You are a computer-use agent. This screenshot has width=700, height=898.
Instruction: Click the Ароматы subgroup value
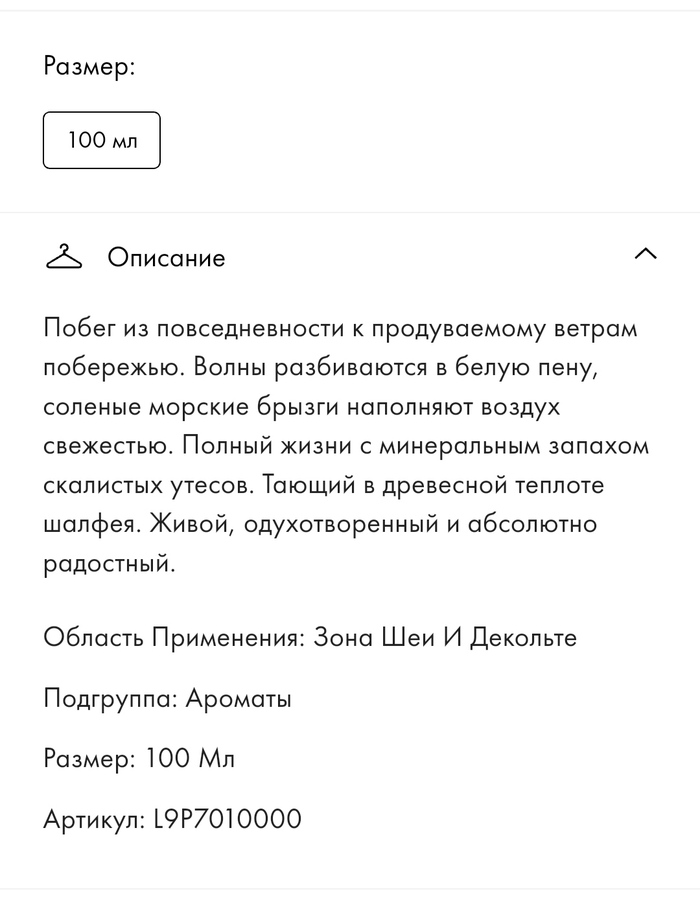point(239,698)
